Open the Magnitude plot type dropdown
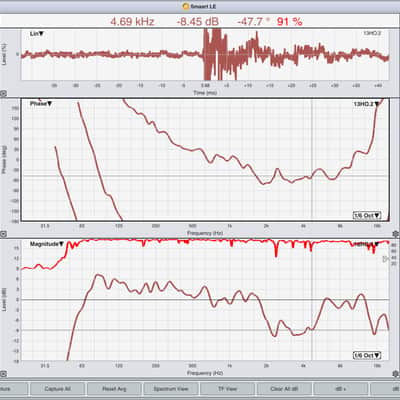400x400 pixels. [x=47, y=244]
